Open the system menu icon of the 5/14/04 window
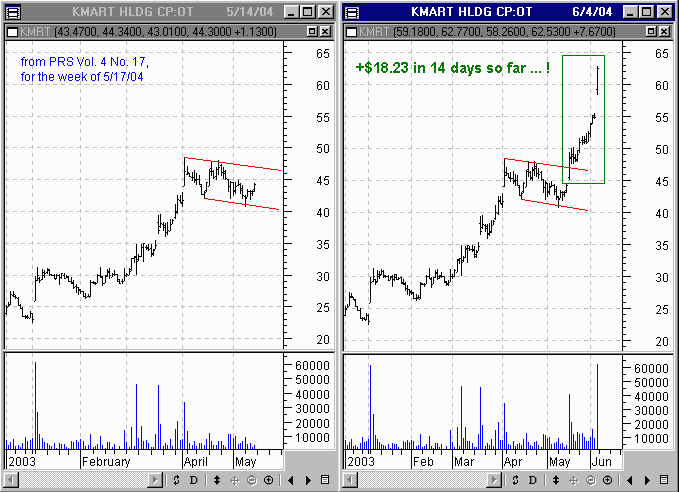This screenshot has width=679, height=492. point(13,13)
